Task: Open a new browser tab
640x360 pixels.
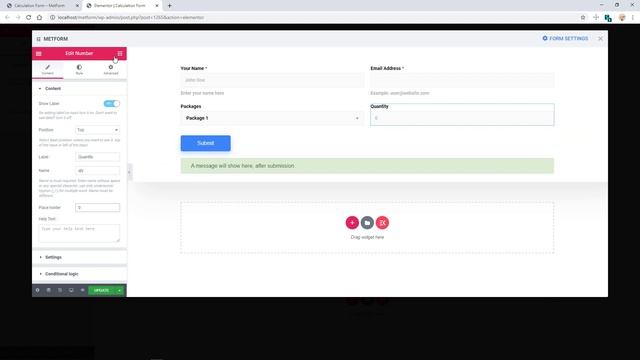Action: [169, 6]
